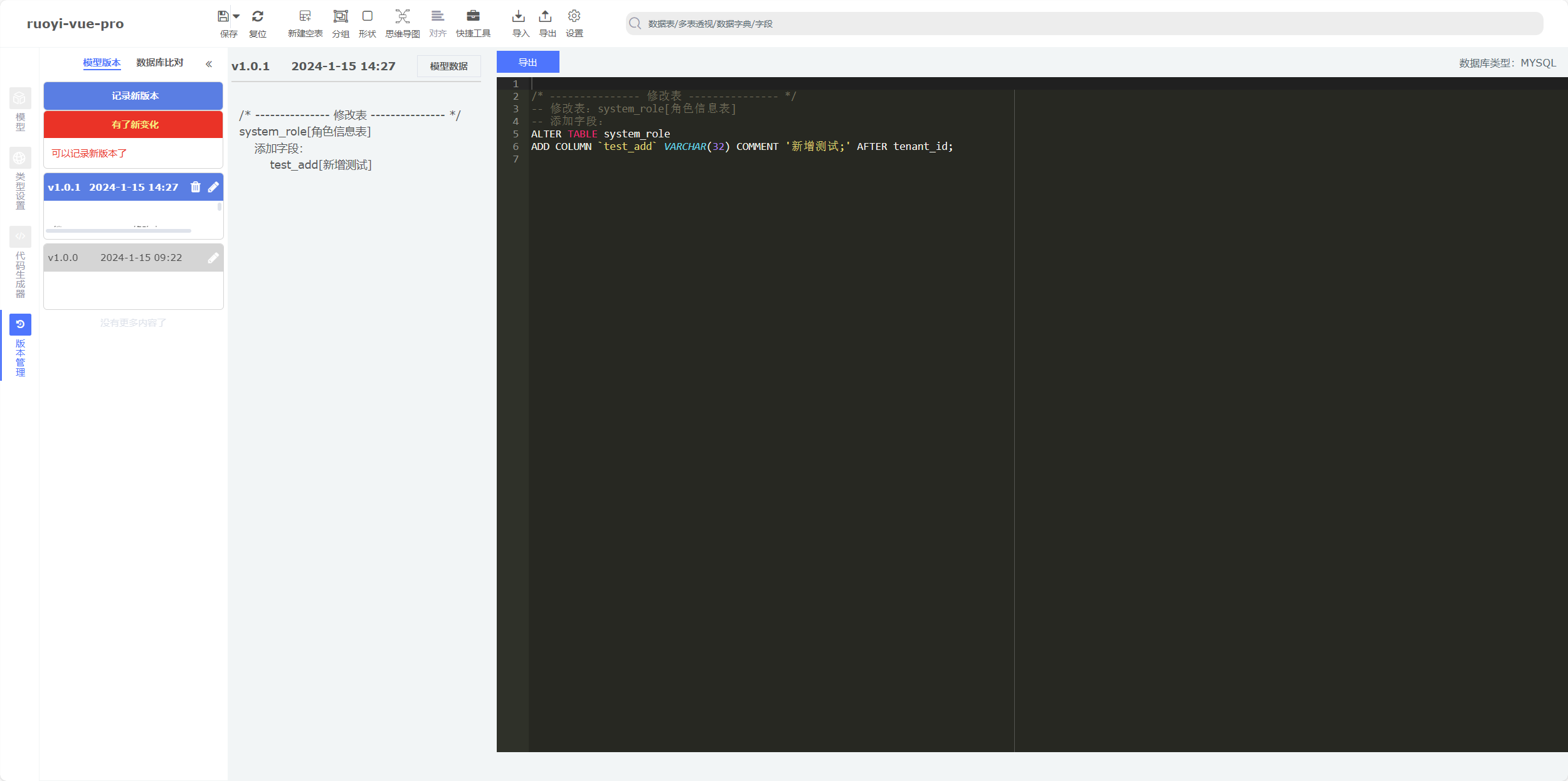Image resolution: width=1568 pixels, height=781 pixels.
Task: Click the blue Export (导出) SQL button
Action: (527, 62)
